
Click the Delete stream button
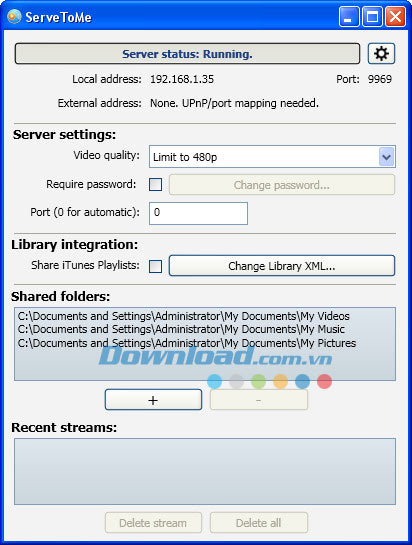pos(153,523)
